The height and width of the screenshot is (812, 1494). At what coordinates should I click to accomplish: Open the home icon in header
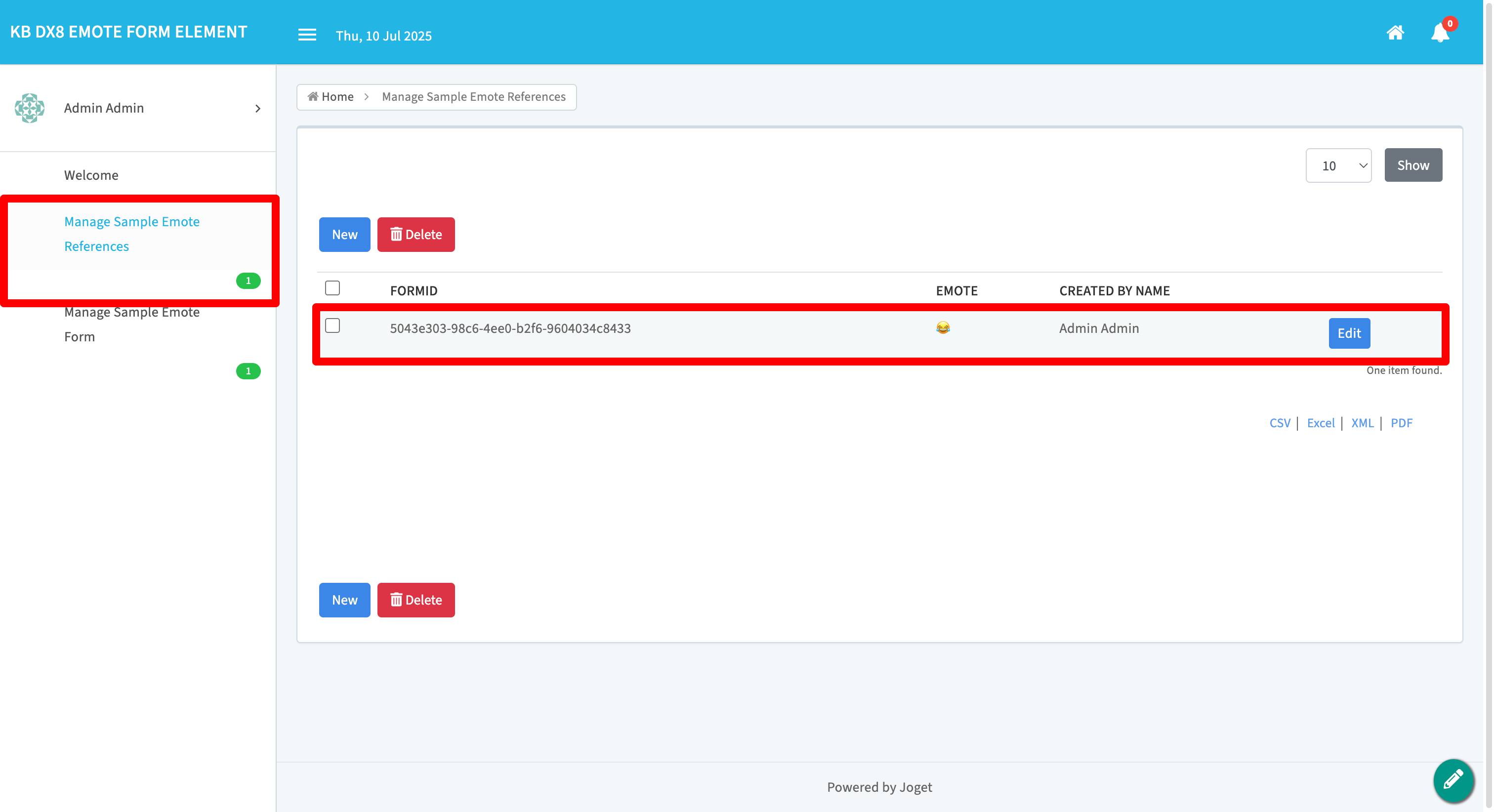click(x=1395, y=33)
